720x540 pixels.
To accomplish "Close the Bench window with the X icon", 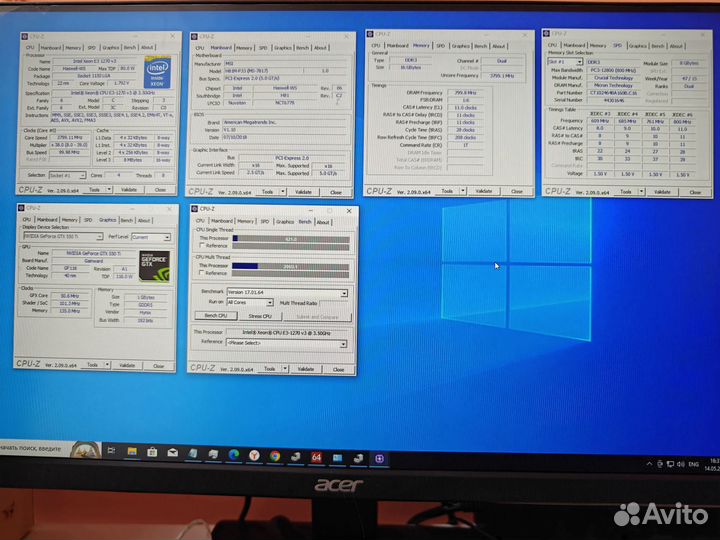I will tap(349, 211).
